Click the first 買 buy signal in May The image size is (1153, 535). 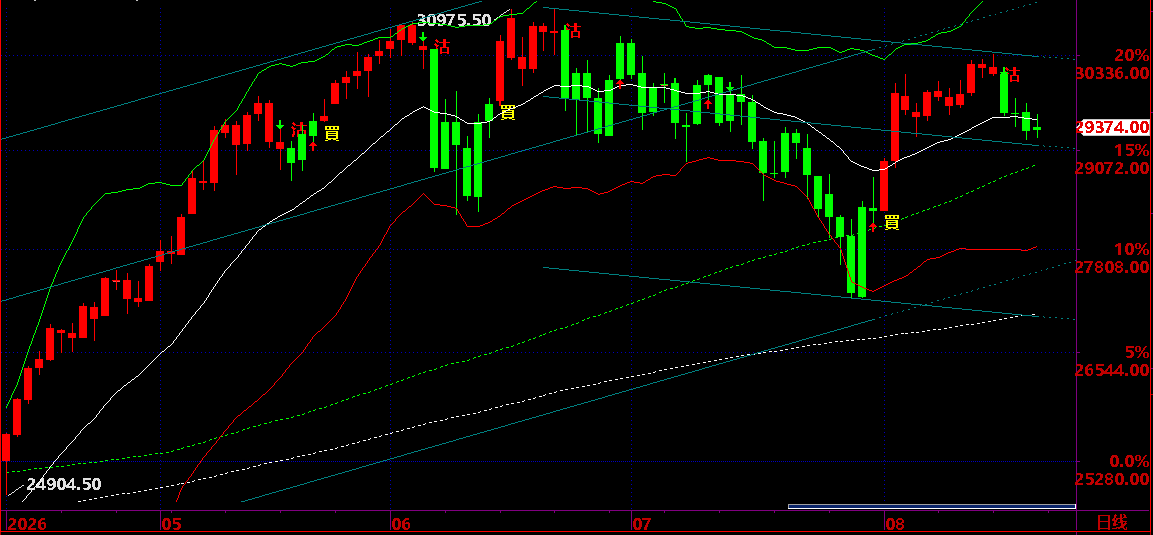(x=332, y=133)
